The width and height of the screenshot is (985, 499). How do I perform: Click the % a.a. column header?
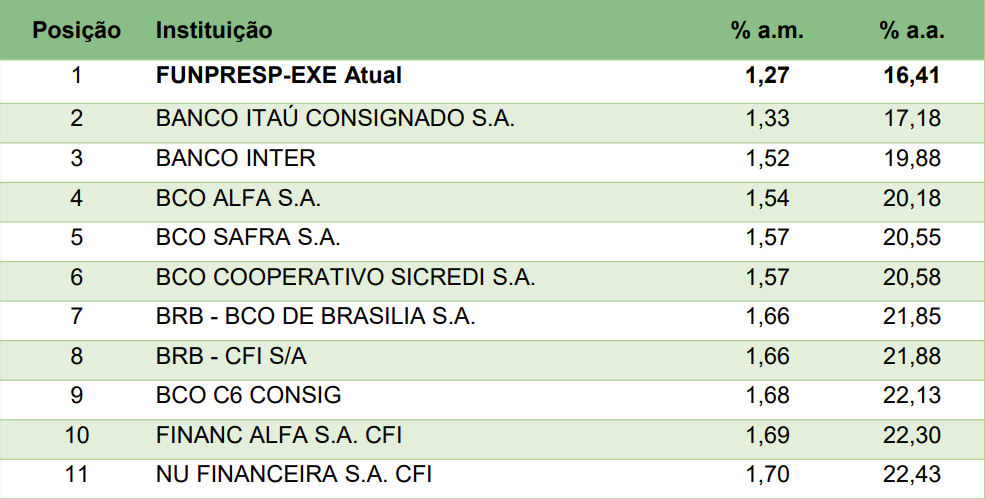coord(912,31)
